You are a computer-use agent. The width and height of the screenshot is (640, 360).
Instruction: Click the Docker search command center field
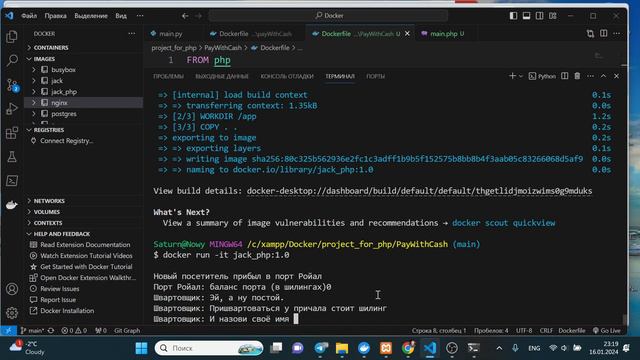click(x=329, y=16)
